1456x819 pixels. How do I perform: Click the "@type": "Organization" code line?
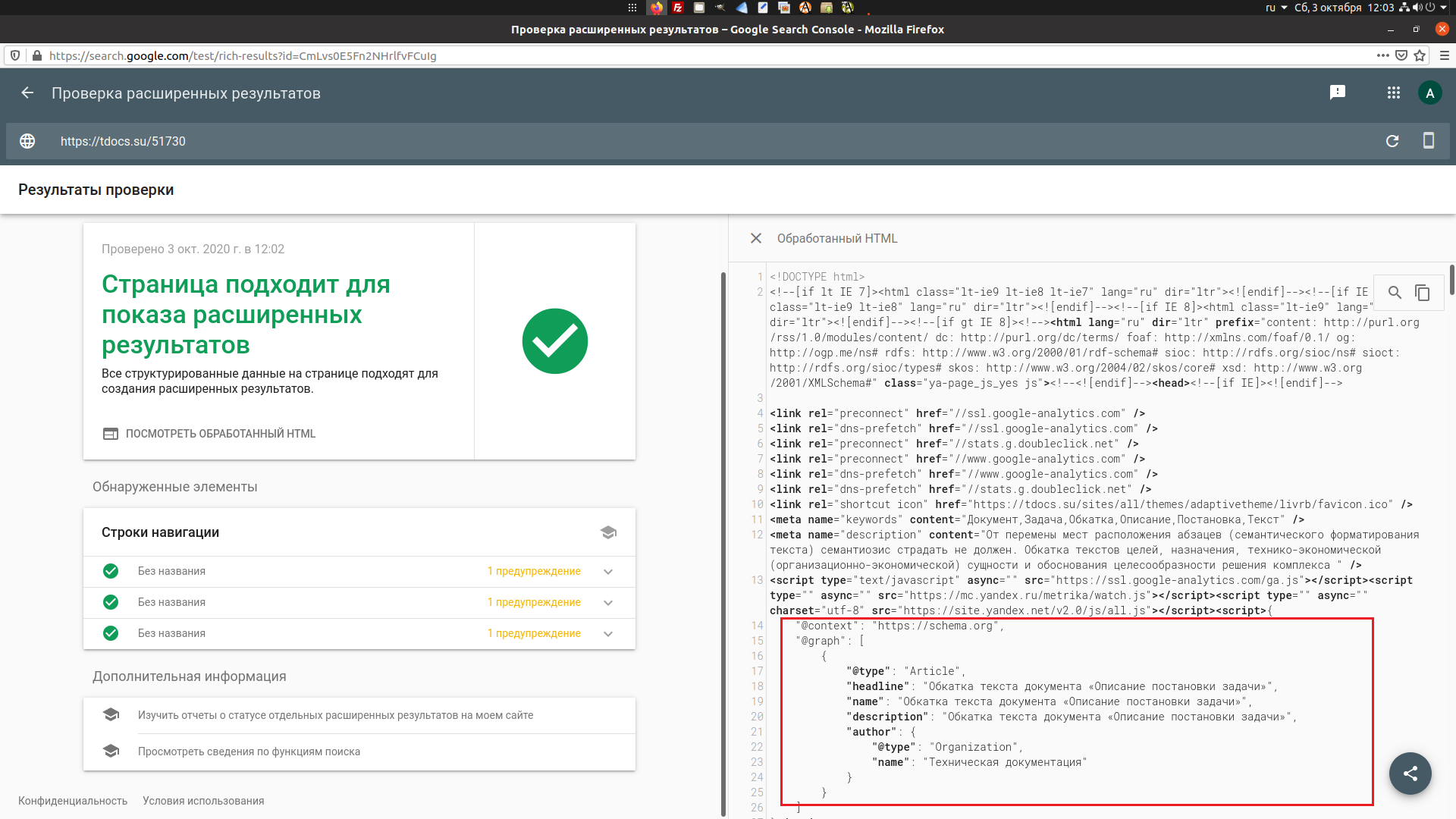948,747
